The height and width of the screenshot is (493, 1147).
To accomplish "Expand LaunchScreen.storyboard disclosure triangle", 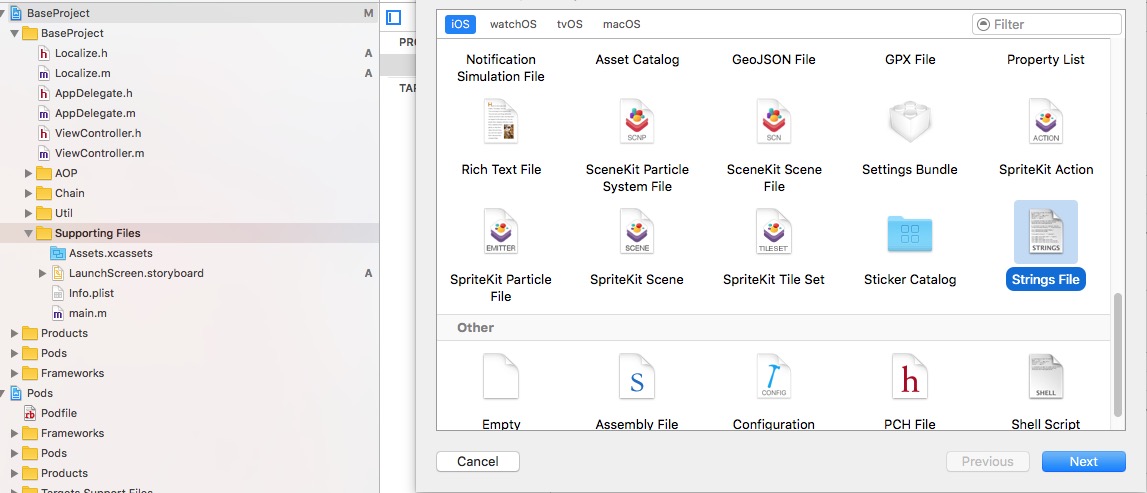I will click(42, 273).
